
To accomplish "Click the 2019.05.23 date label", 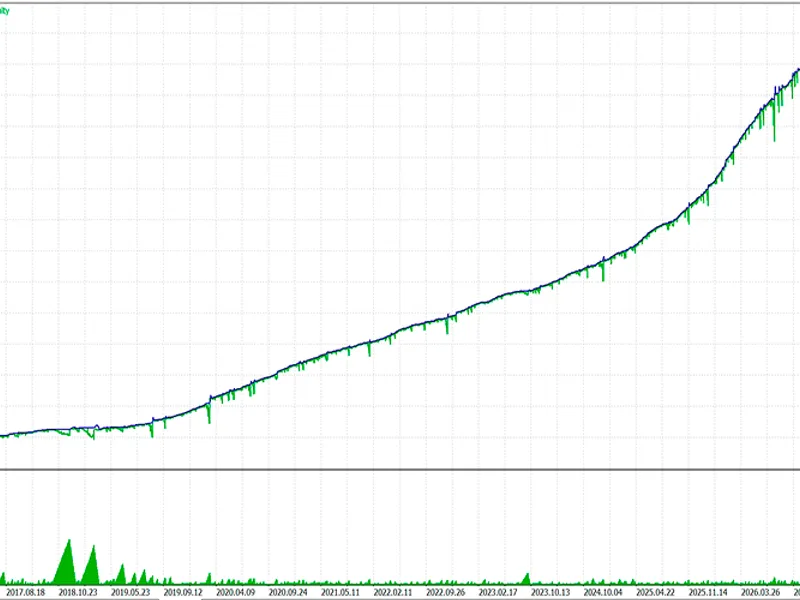I will pyautogui.click(x=131, y=592).
